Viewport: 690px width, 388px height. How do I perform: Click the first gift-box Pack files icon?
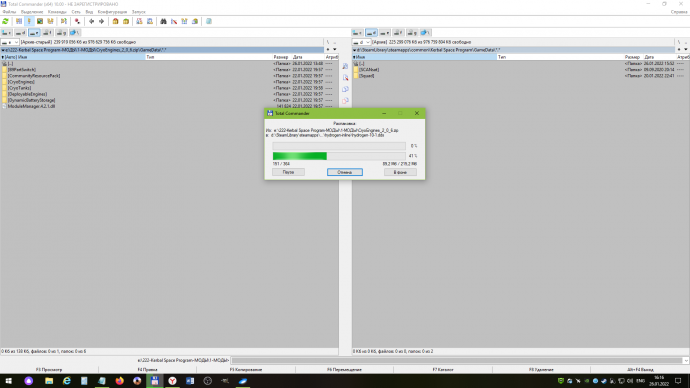115,21
